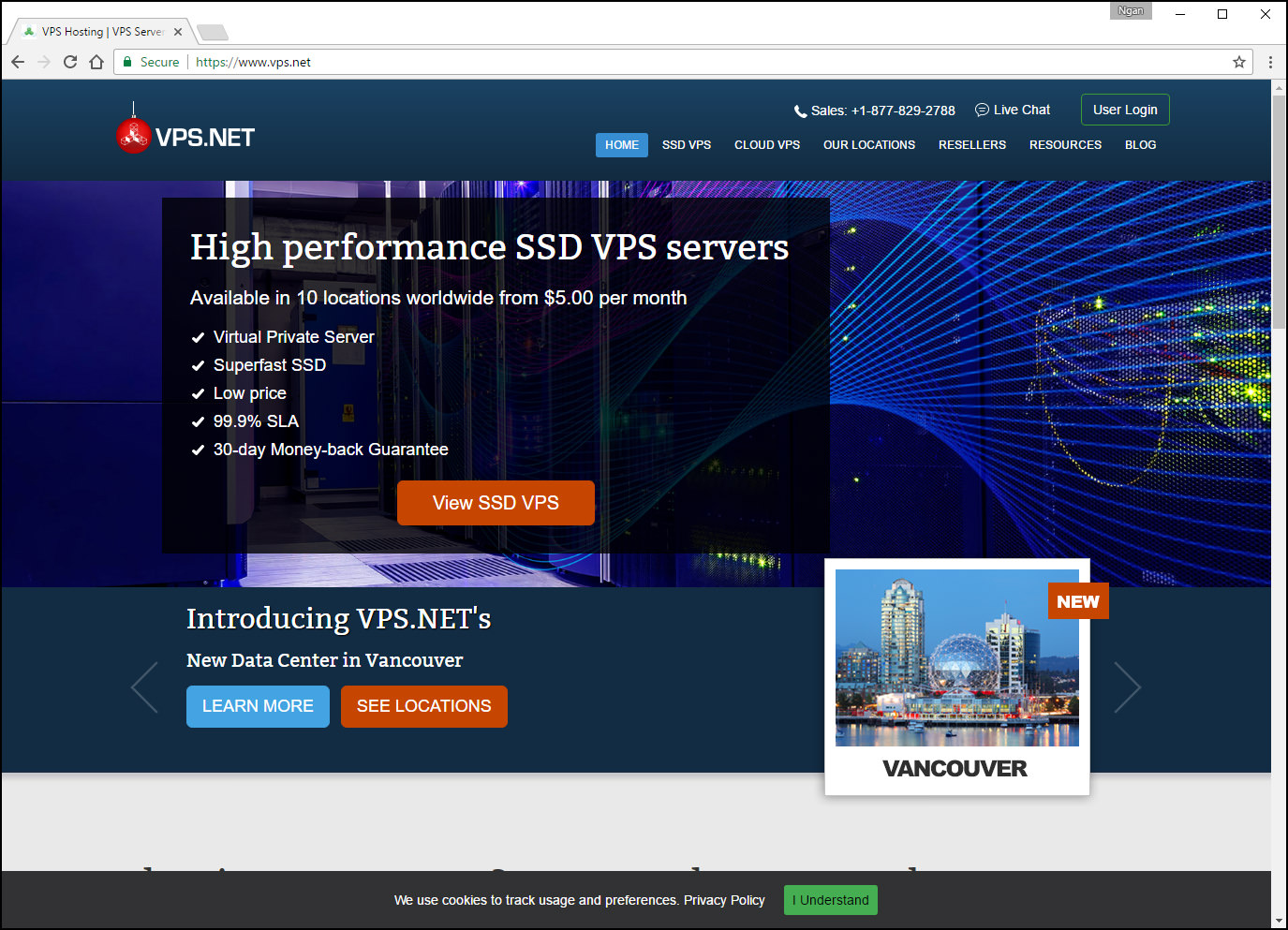Click the VPS Hosting tab title
The image size is (1288, 930).
102,32
